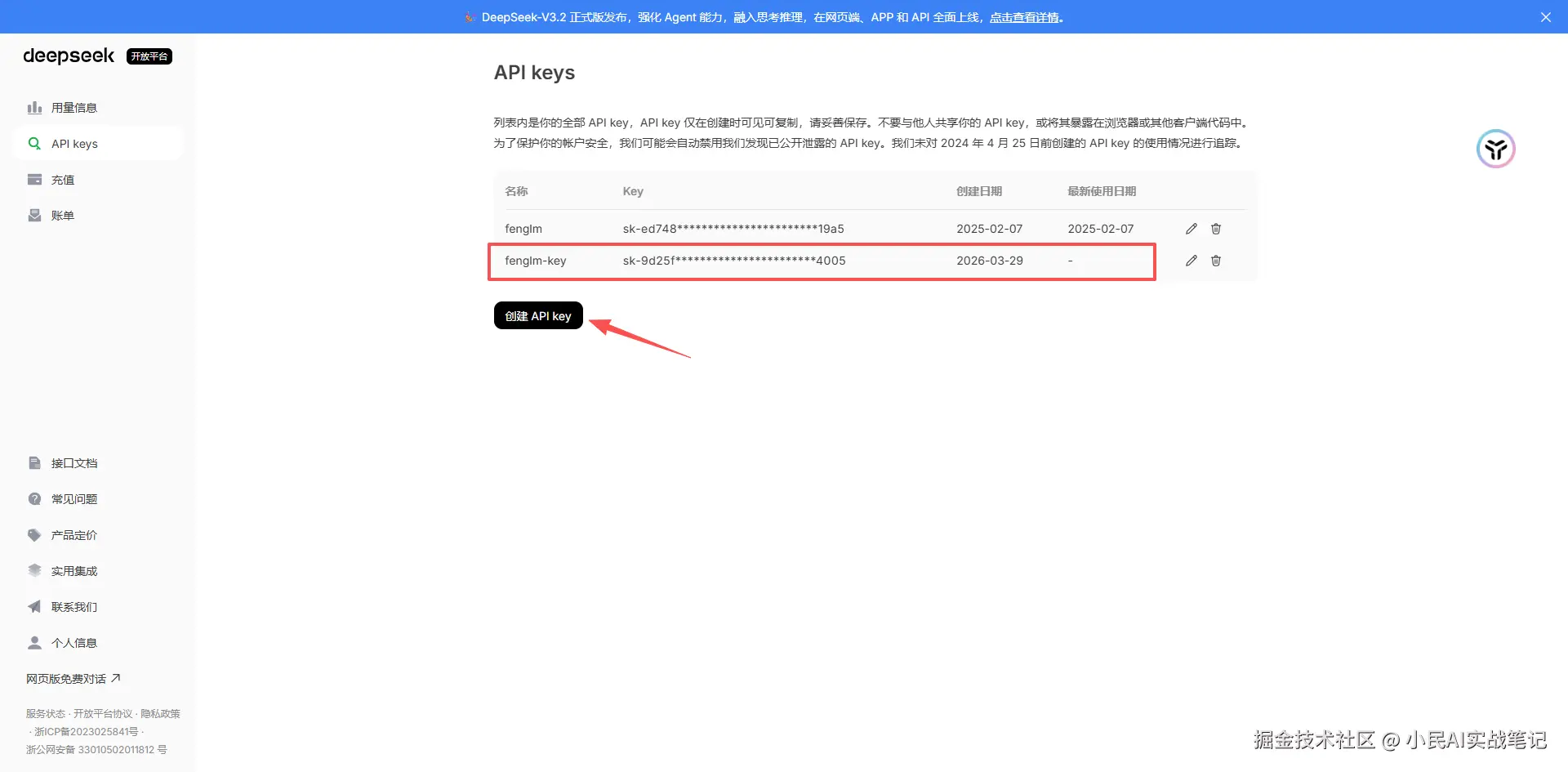The width and height of the screenshot is (1568, 772).
Task: Click the profile person icon
Action: (34, 643)
